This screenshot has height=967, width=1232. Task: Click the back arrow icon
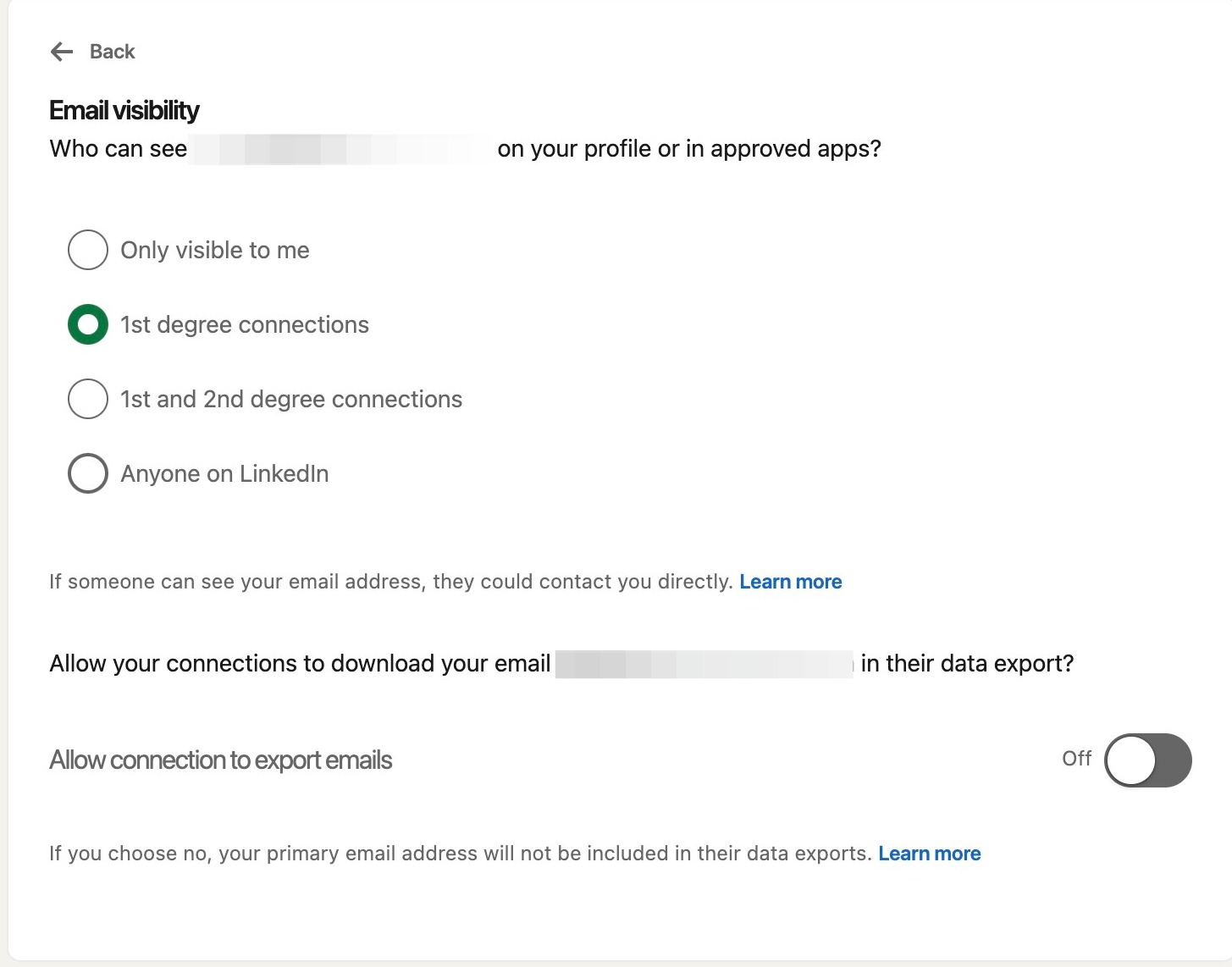tap(62, 52)
